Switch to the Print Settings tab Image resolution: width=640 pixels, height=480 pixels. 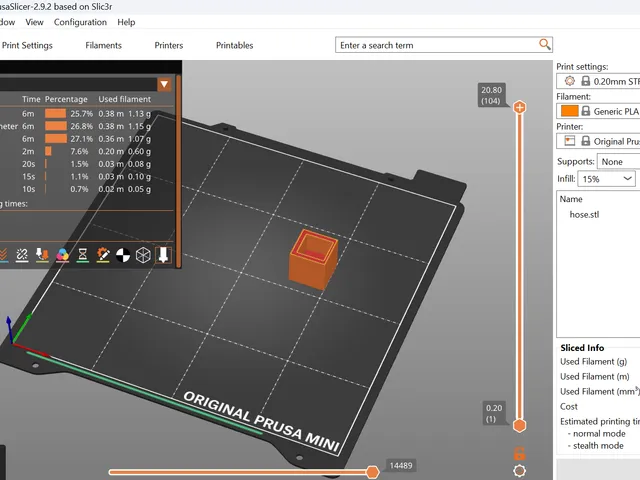pos(27,45)
